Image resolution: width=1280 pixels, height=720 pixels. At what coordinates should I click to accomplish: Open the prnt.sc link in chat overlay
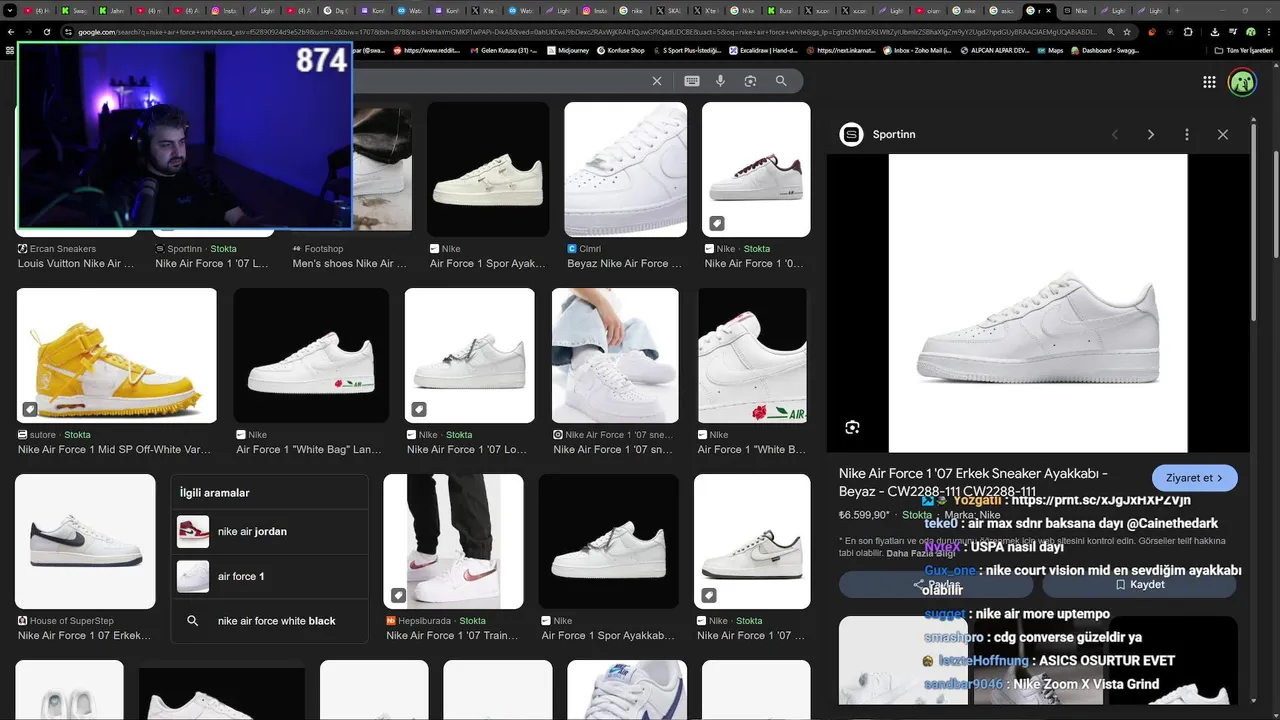click(1101, 500)
